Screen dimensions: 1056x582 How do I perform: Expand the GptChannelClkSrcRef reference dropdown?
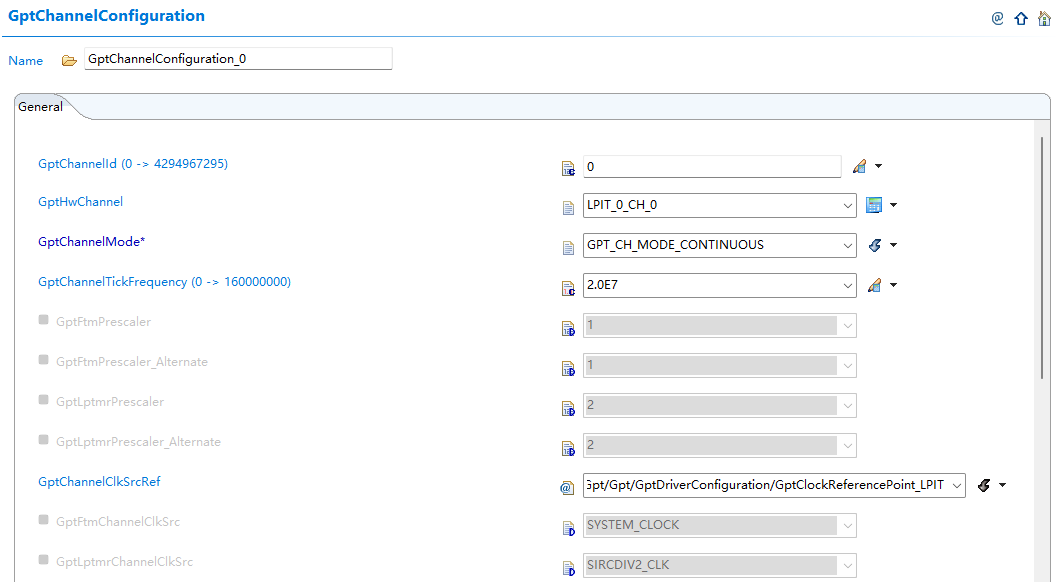click(955, 484)
